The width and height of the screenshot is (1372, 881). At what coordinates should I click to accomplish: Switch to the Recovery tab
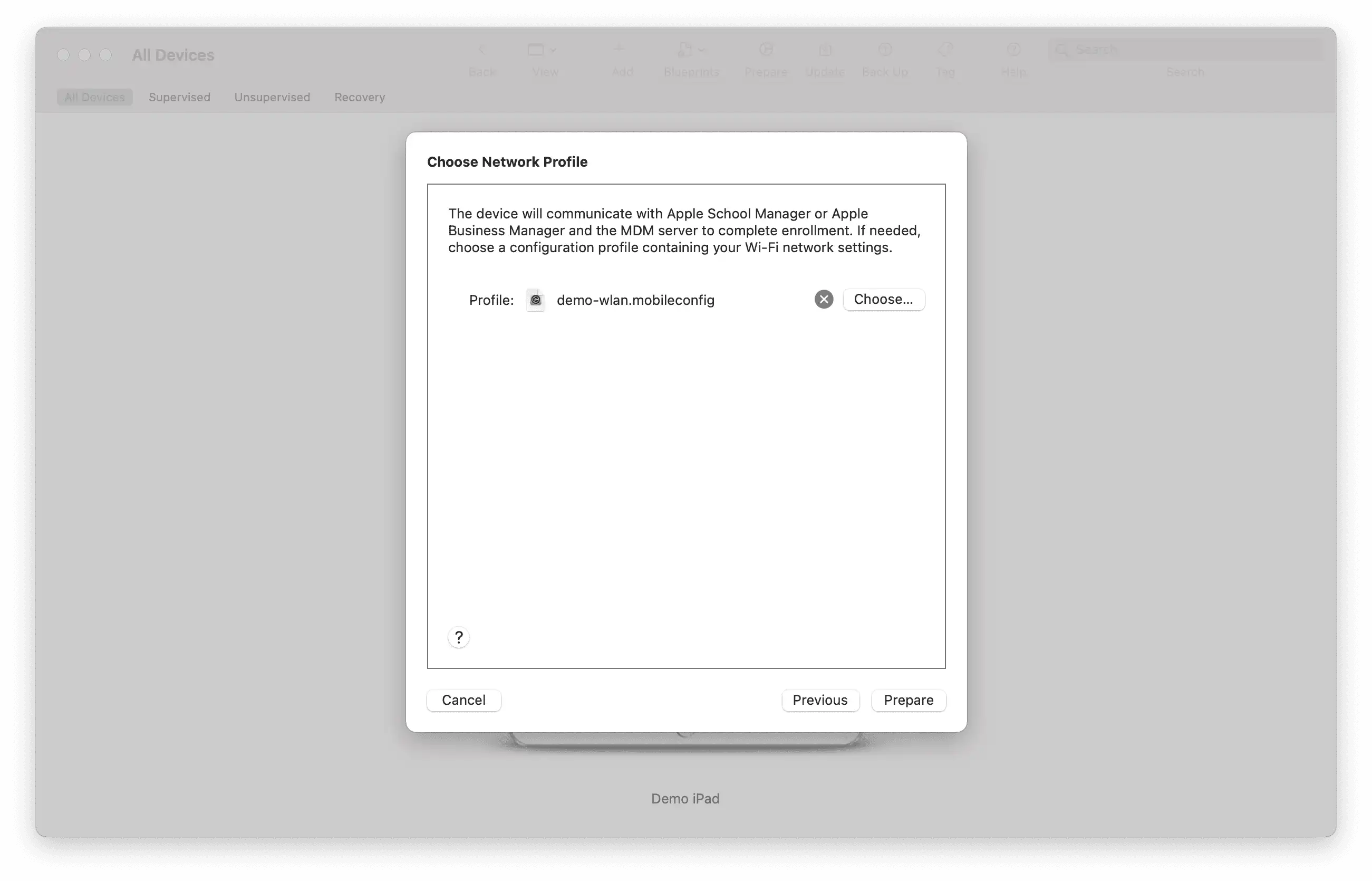[x=360, y=97]
